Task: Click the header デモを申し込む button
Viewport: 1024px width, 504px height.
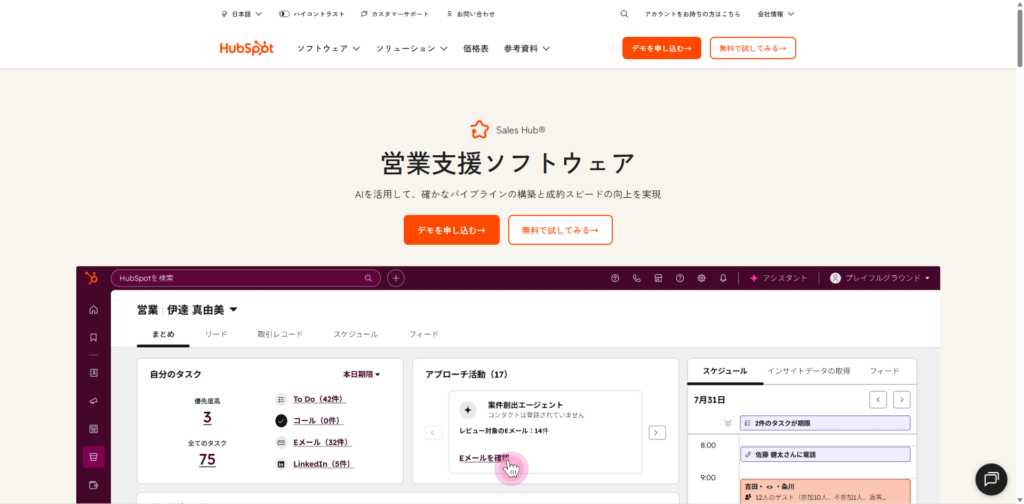Action: [662, 48]
